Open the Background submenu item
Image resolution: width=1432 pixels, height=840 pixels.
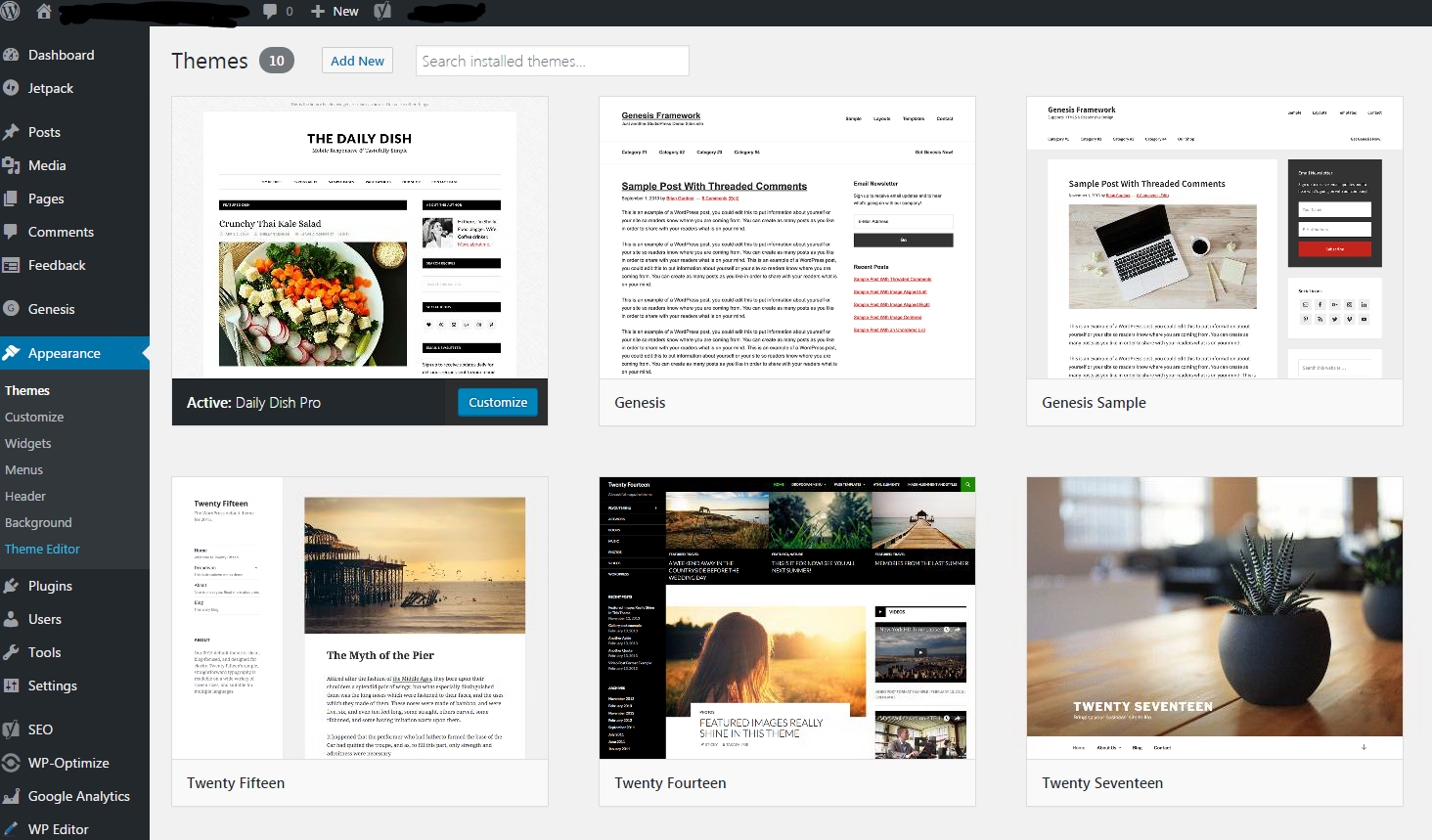38,522
